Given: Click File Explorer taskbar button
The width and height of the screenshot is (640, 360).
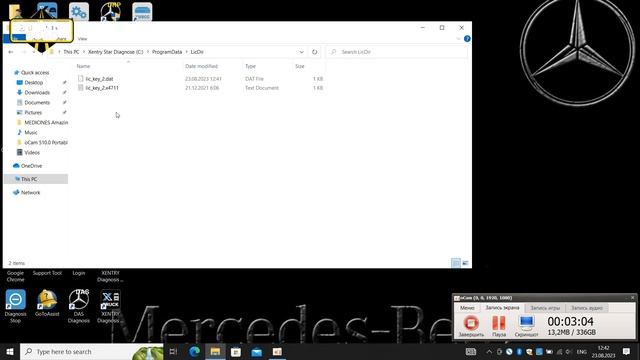Looking at the screenshot, I should (215, 351).
